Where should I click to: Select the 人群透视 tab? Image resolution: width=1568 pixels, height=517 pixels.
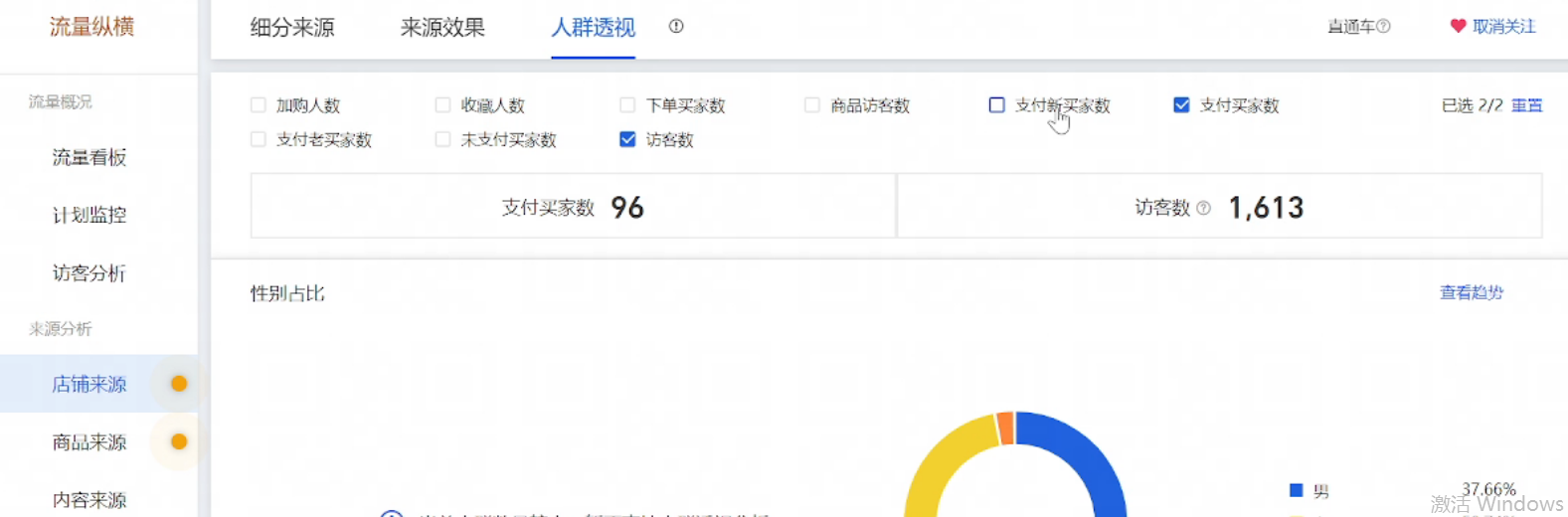click(593, 28)
